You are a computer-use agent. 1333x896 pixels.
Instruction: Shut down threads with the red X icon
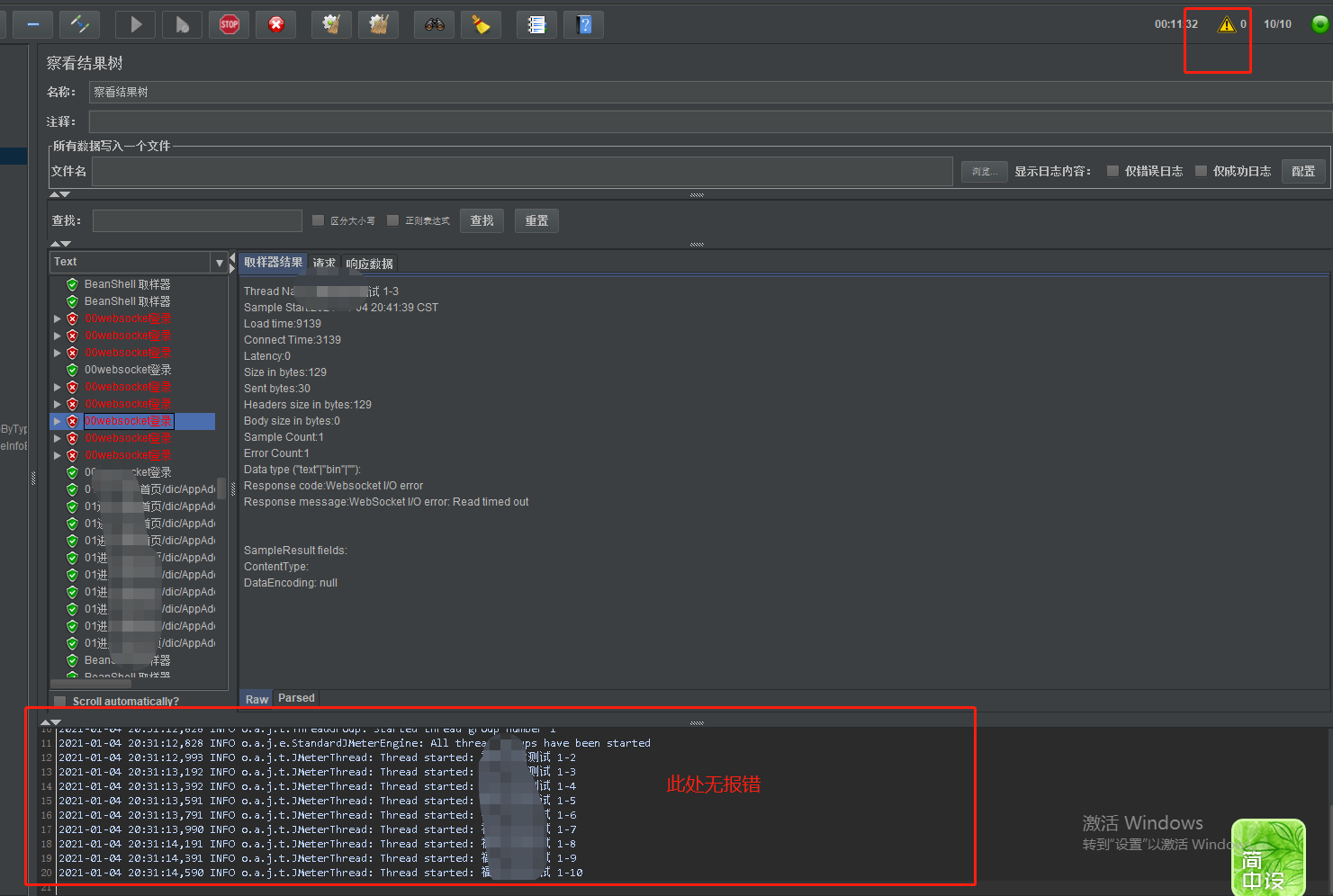[x=276, y=24]
